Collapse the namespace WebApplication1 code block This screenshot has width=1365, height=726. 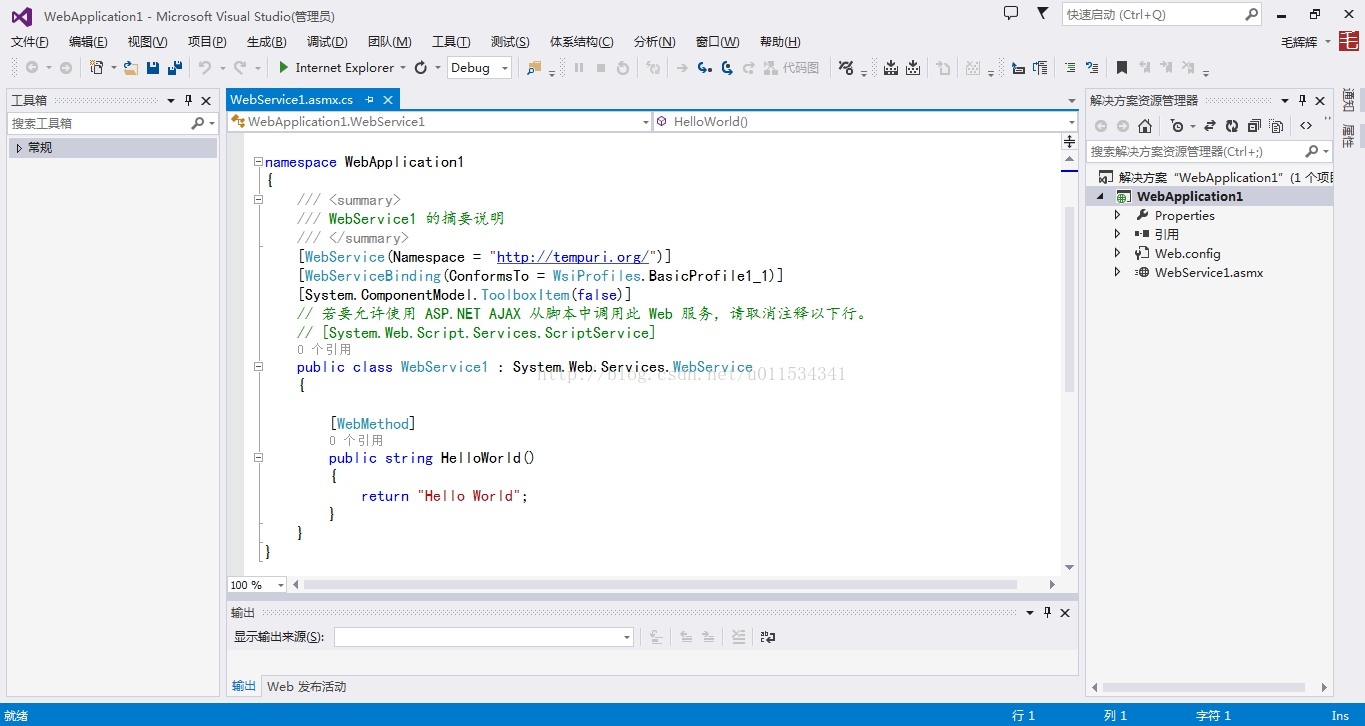click(258, 162)
